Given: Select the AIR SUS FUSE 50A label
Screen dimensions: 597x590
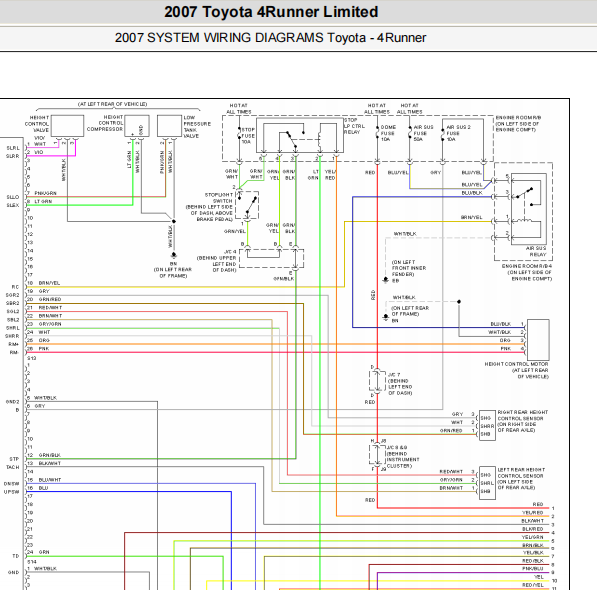Looking at the screenshot, I should 423,133.
